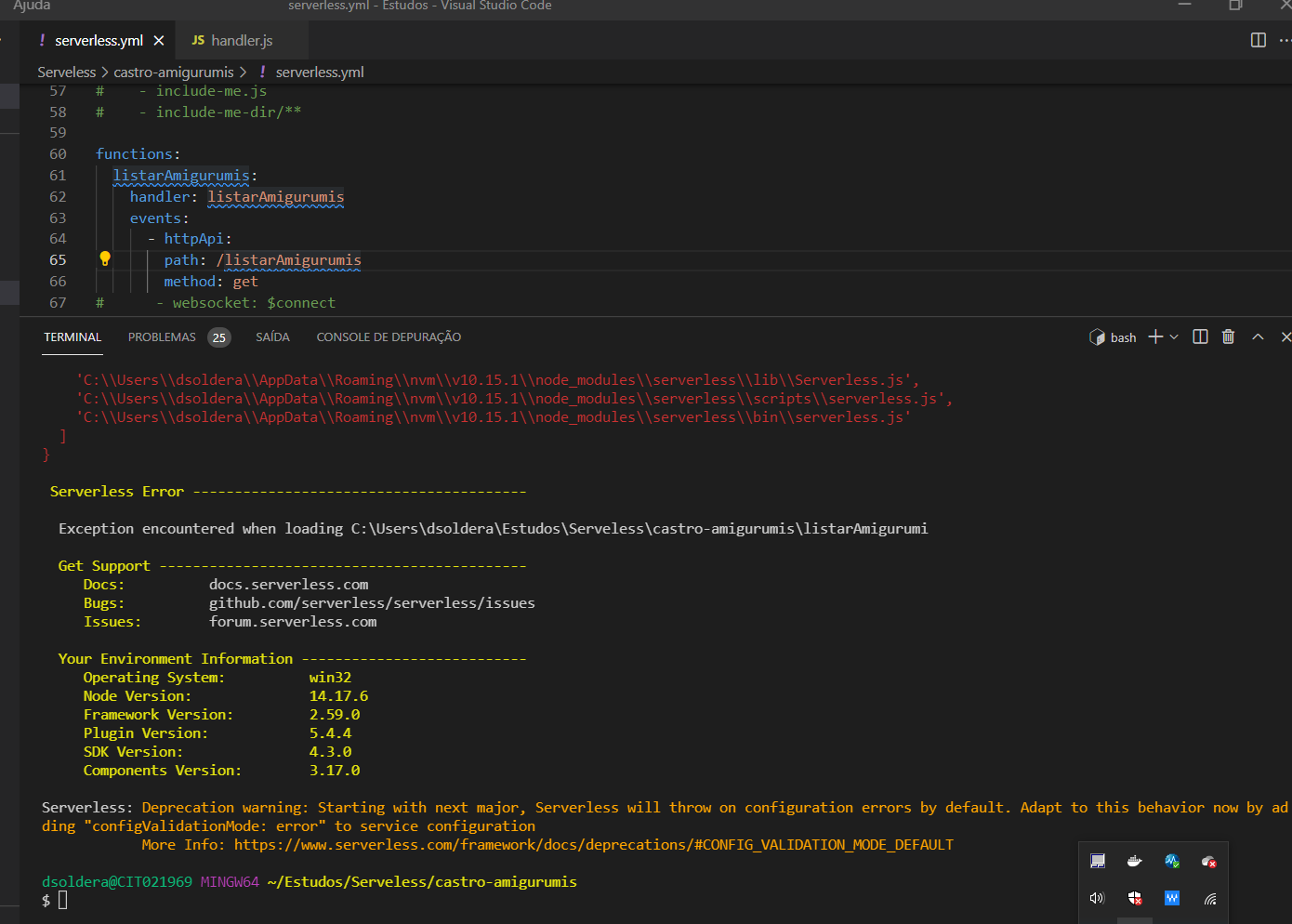Viewport: 1292px width, 924px height.
Task: Click the 'method: get' line
Action: (211, 282)
